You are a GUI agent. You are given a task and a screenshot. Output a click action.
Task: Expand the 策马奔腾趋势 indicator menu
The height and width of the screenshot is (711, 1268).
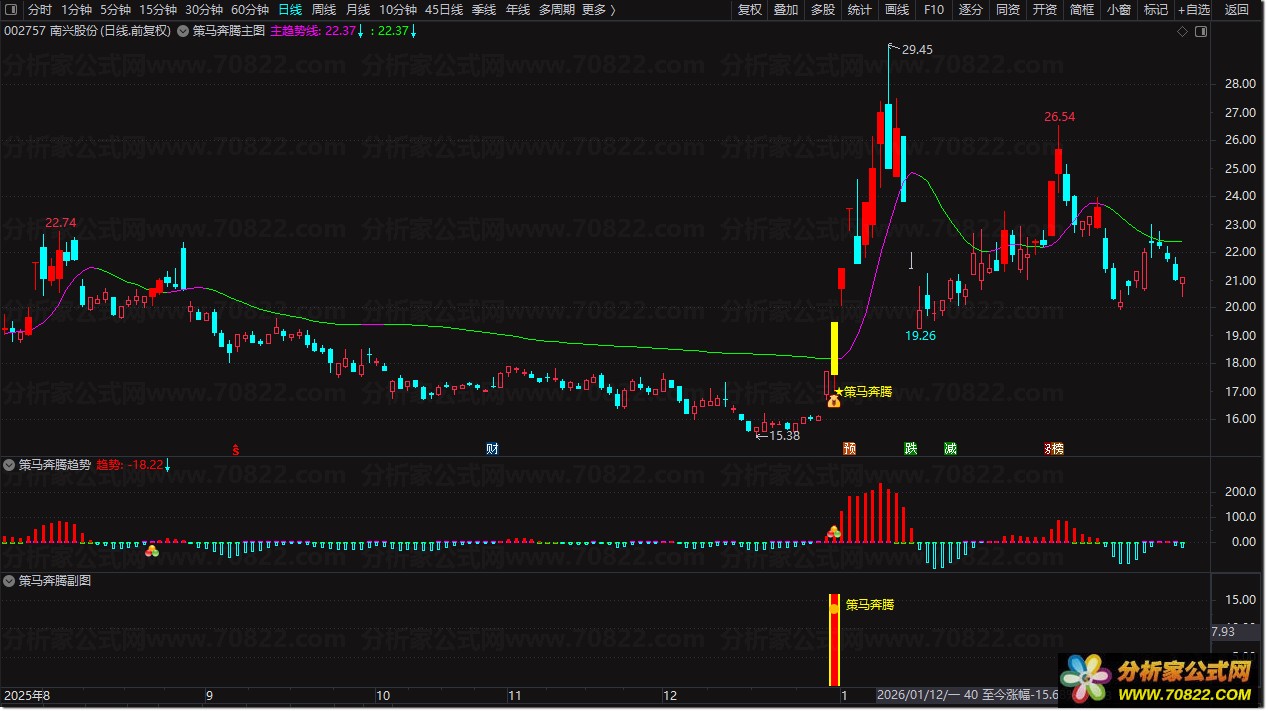point(9,465)
